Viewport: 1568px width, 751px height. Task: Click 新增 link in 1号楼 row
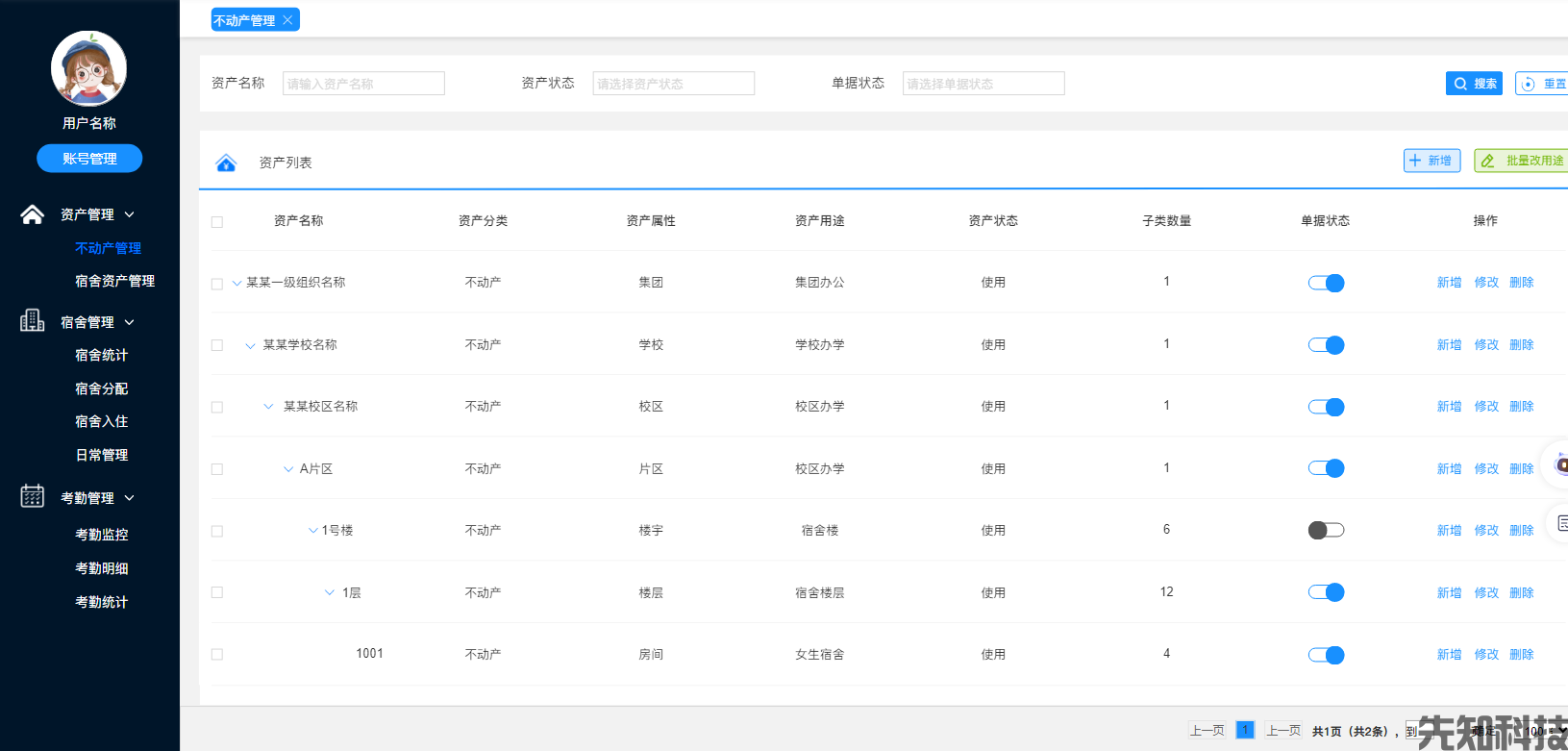click(1449, 531)
